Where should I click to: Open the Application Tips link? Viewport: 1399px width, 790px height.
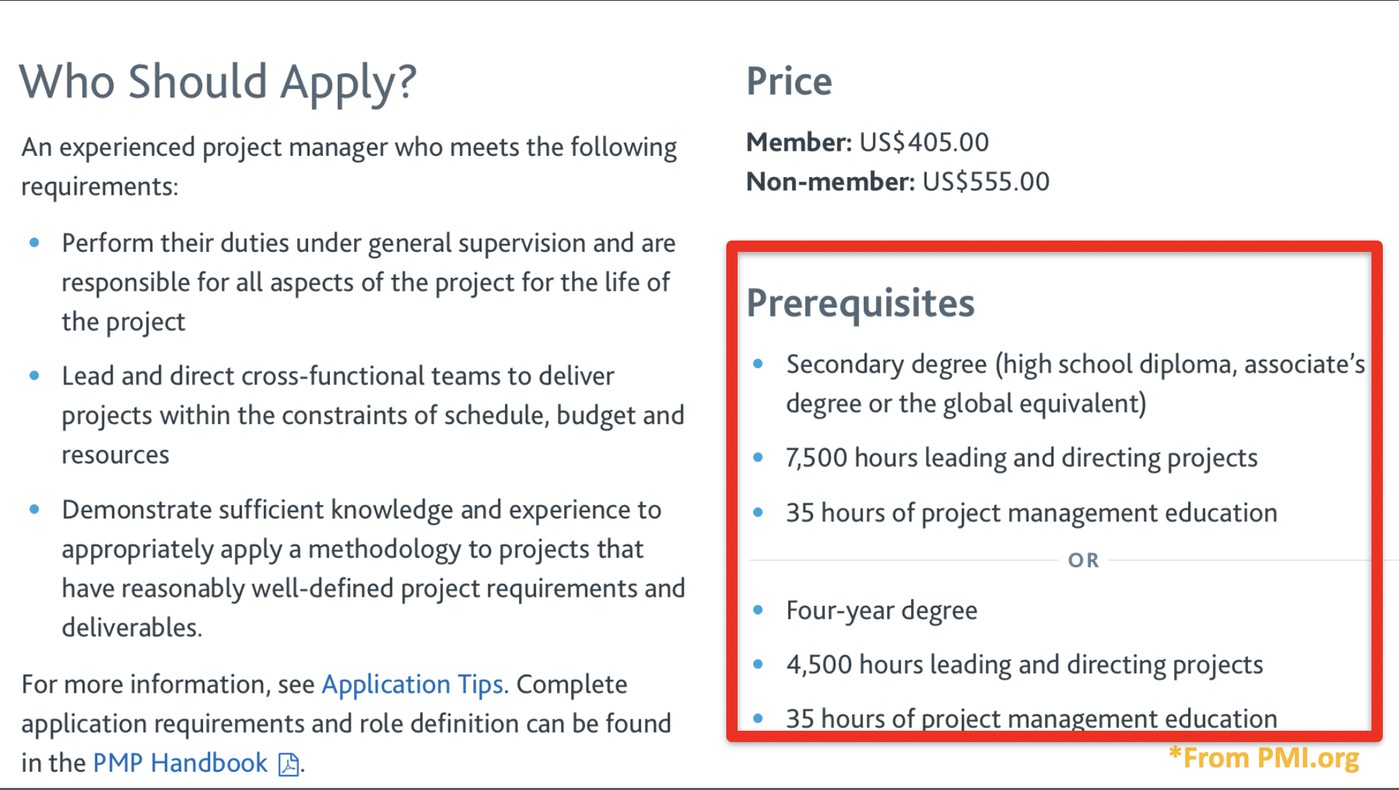(412, 685)
